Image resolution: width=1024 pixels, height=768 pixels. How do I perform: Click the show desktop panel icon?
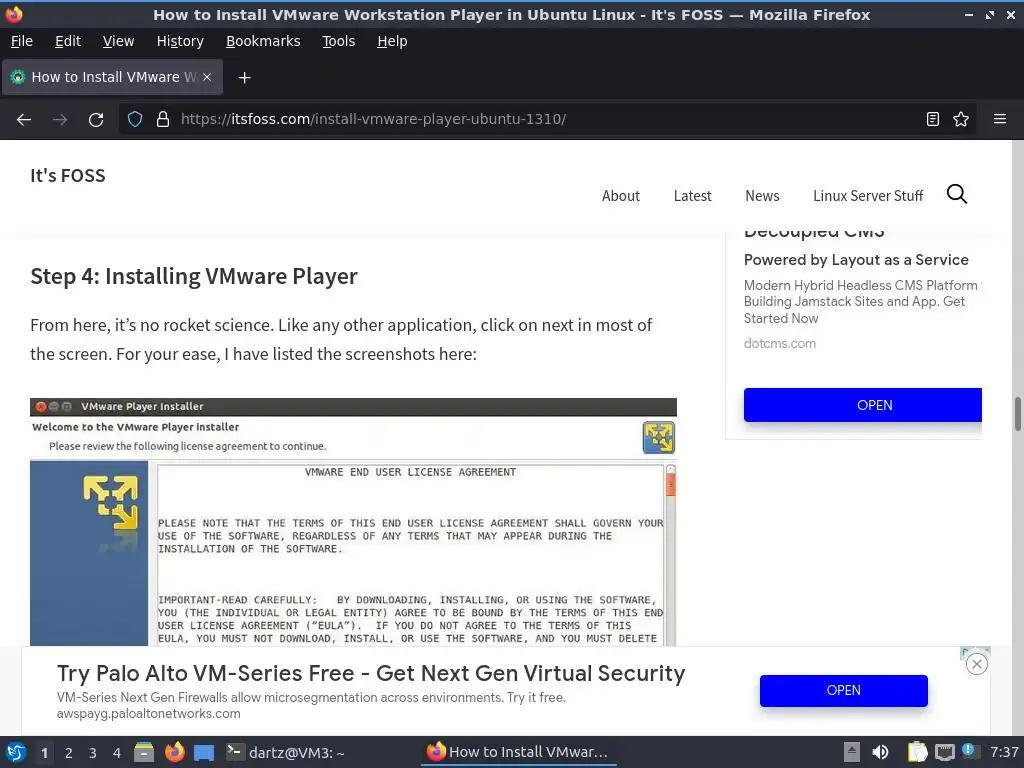204,752
